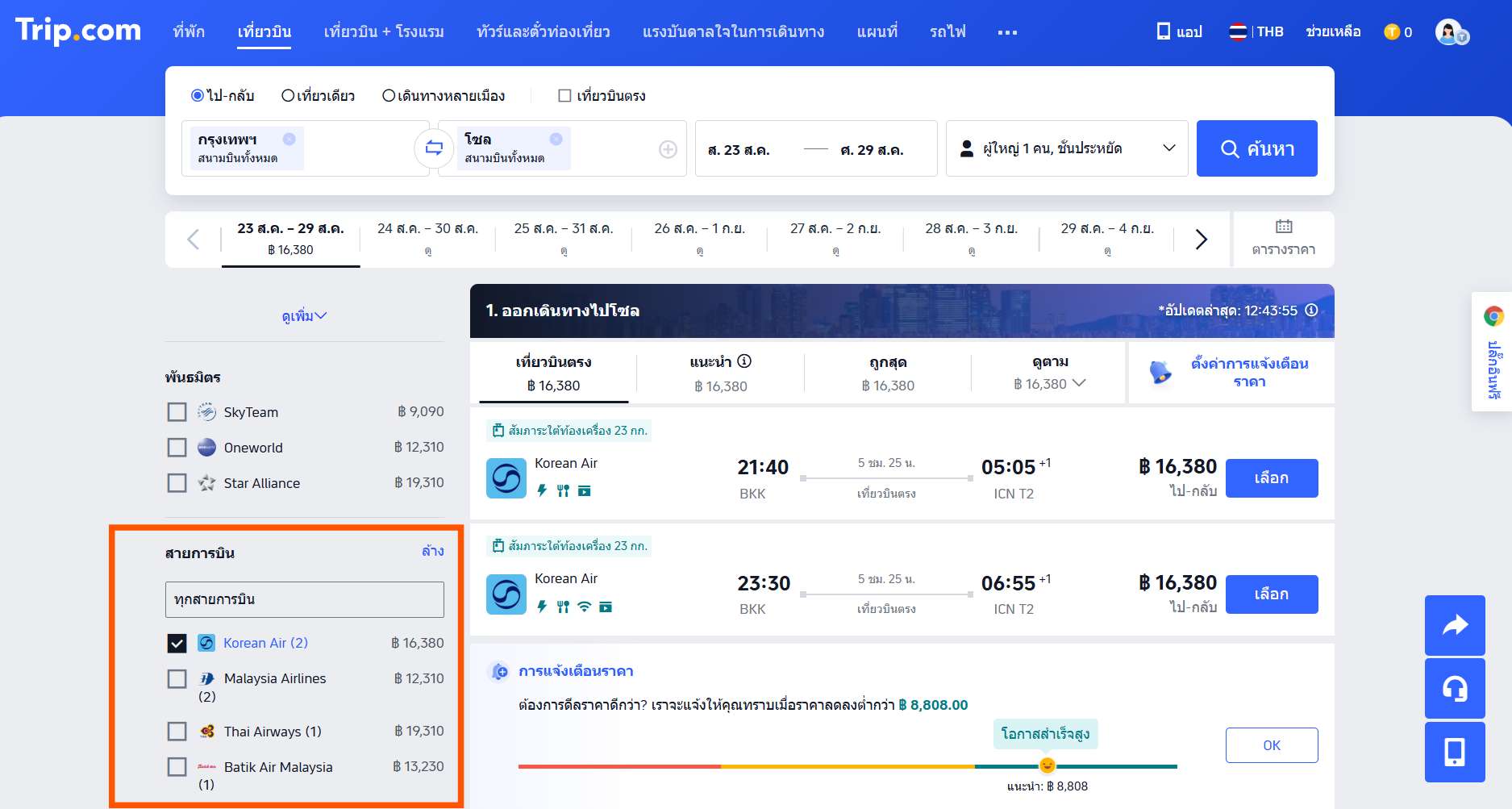The height and width of the screenshot is (809, 1512).
Task: Show next dates with right arrow
Action: [x=1201, y=240]
